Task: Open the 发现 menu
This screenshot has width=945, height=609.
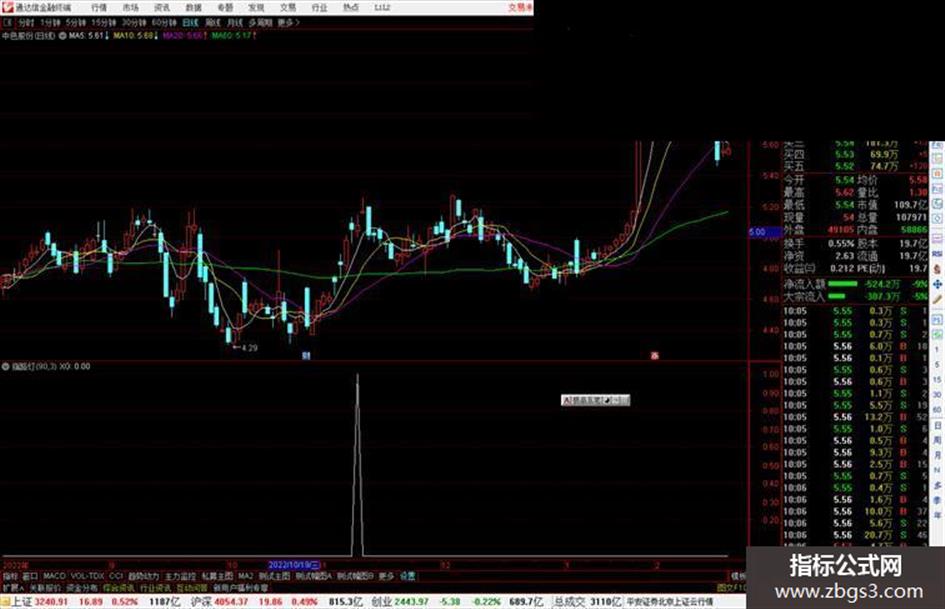Action: pos(256,8)
